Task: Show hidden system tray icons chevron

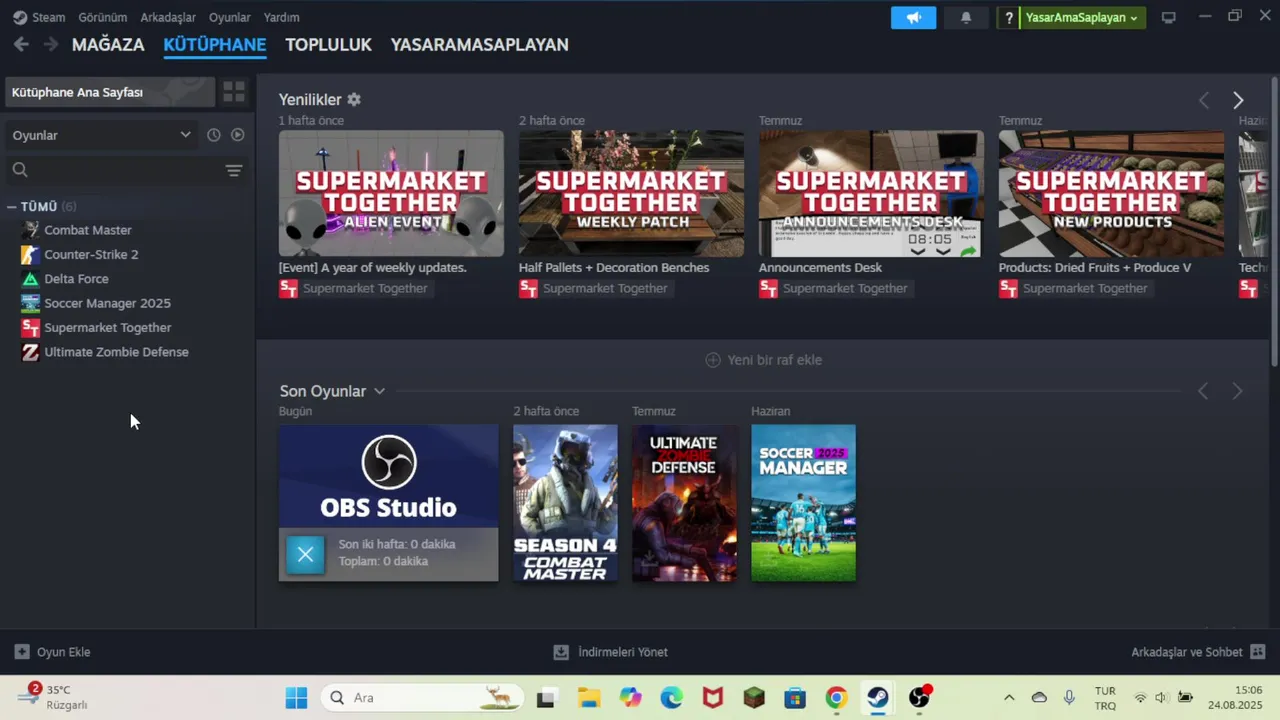Action: tap(1009, 697)
